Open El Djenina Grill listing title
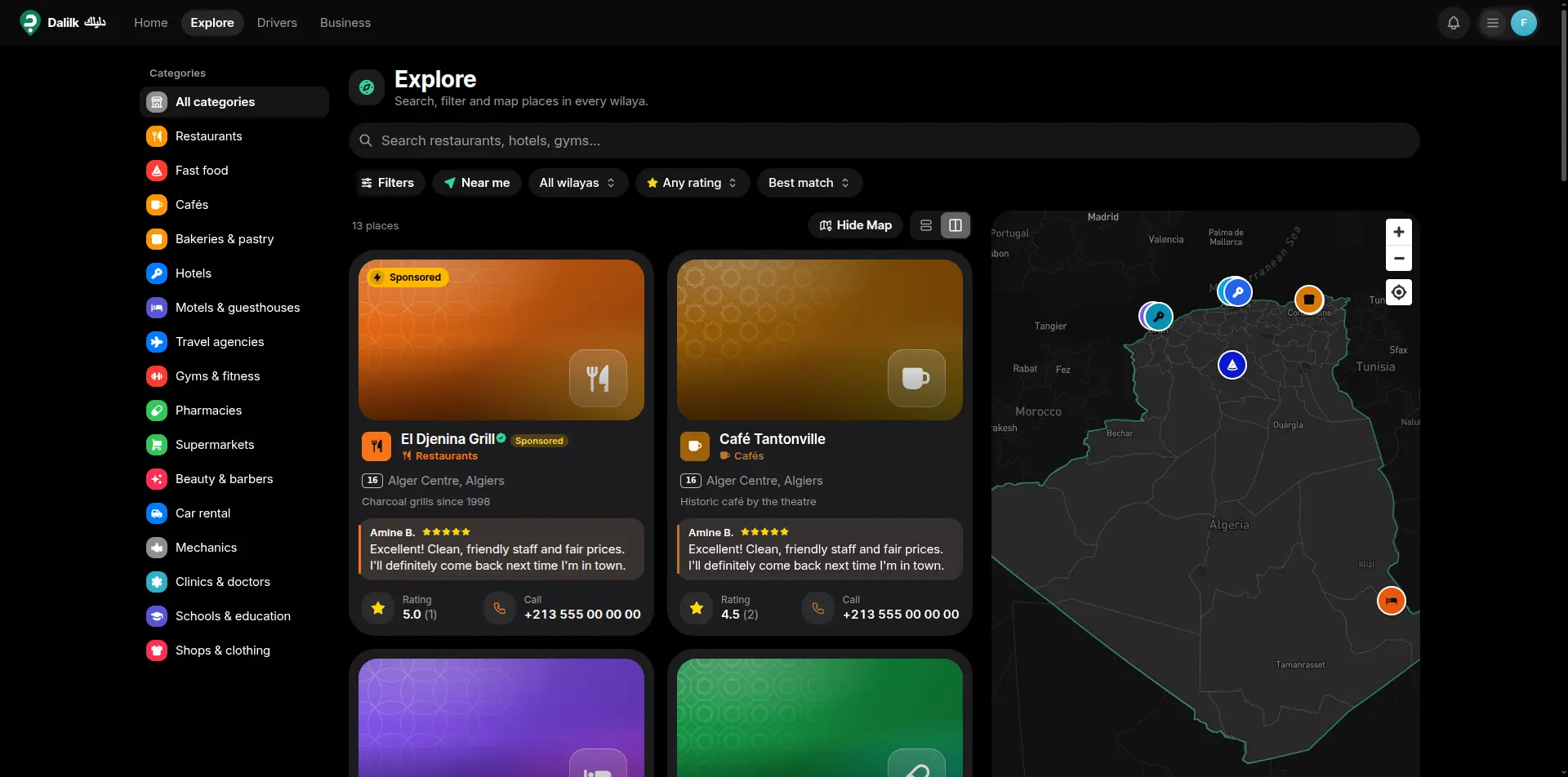This screenshot has width=1568, height=777. coord(448,439)
